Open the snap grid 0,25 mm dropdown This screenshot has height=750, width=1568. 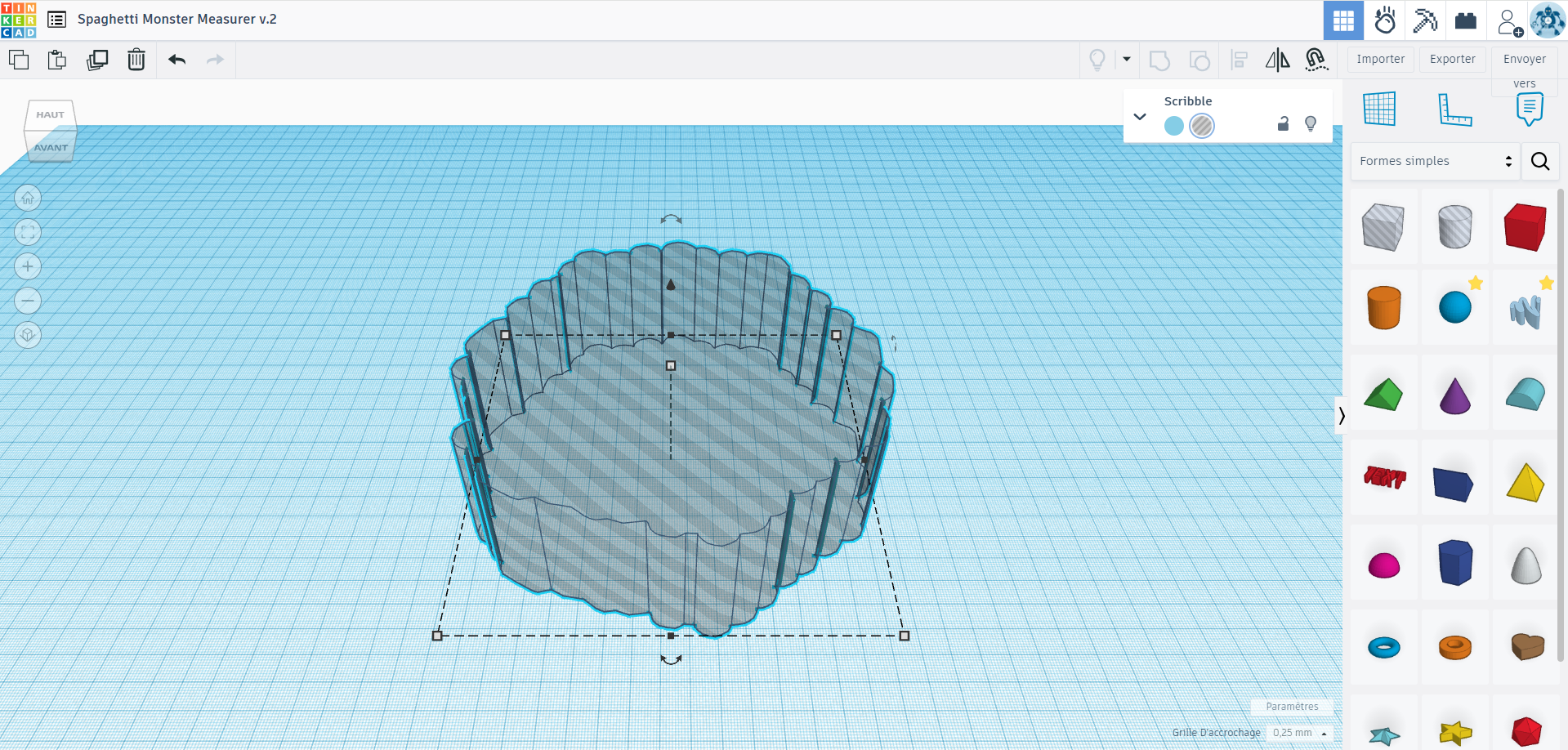[1299, 733]
